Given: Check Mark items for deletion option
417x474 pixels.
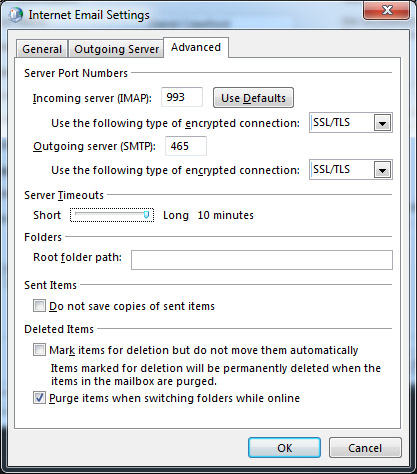Looking at the screenshot, I should pyautogui.click(x=39, y=350).
